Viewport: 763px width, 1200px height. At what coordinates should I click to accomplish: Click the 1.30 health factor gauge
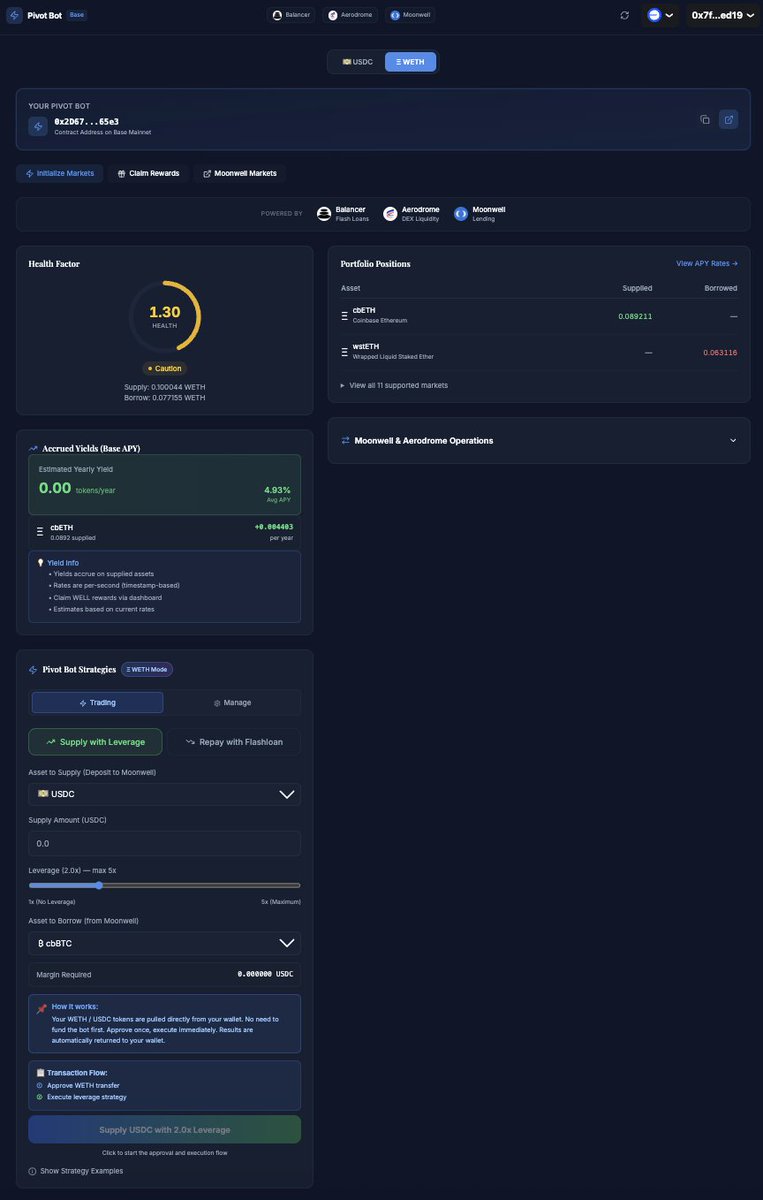(x=165, y=316)
